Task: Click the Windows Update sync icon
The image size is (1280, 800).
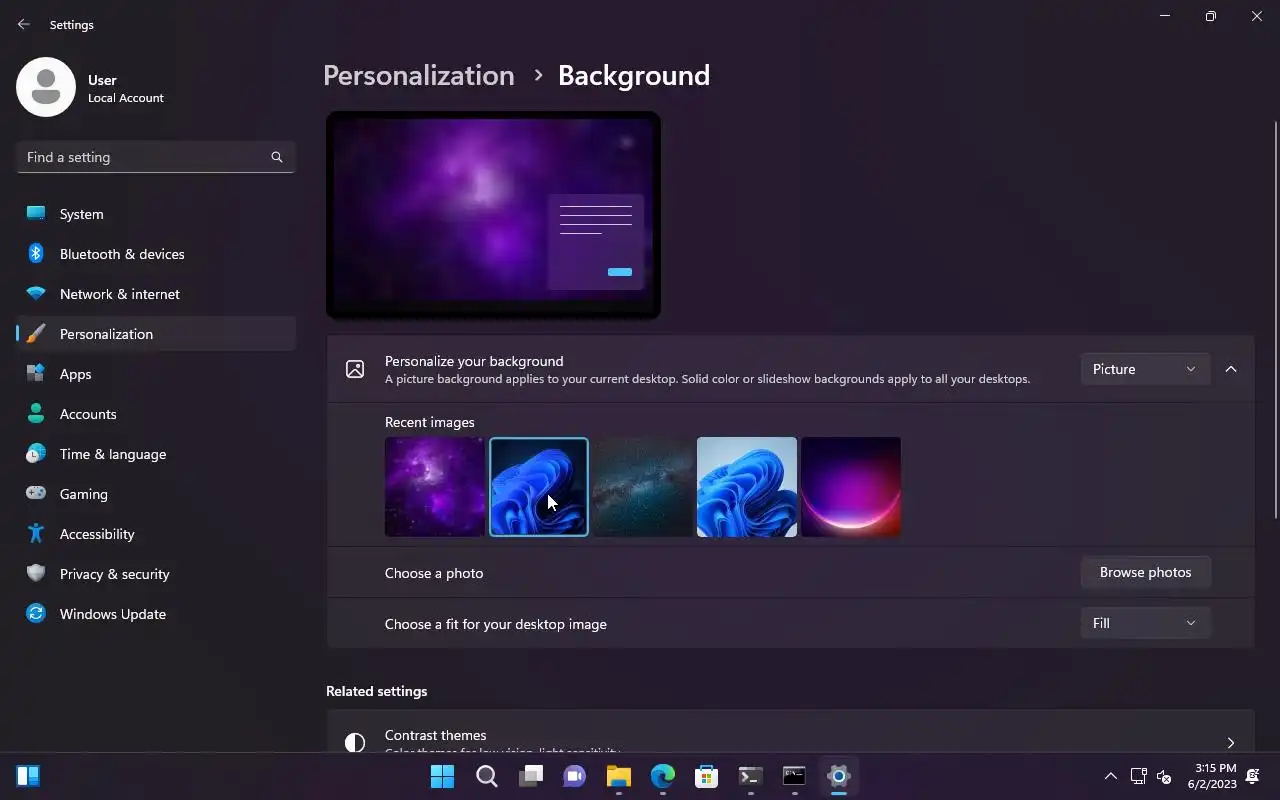Action: pos(36,614)
